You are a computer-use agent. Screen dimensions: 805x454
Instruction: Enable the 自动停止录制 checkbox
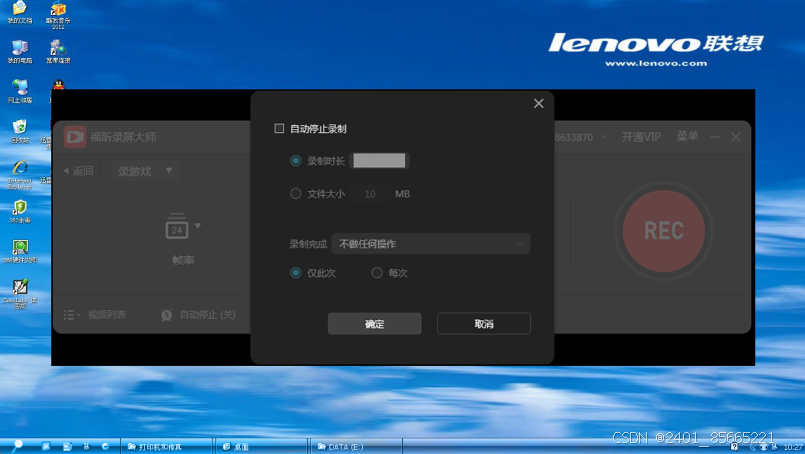279,128
